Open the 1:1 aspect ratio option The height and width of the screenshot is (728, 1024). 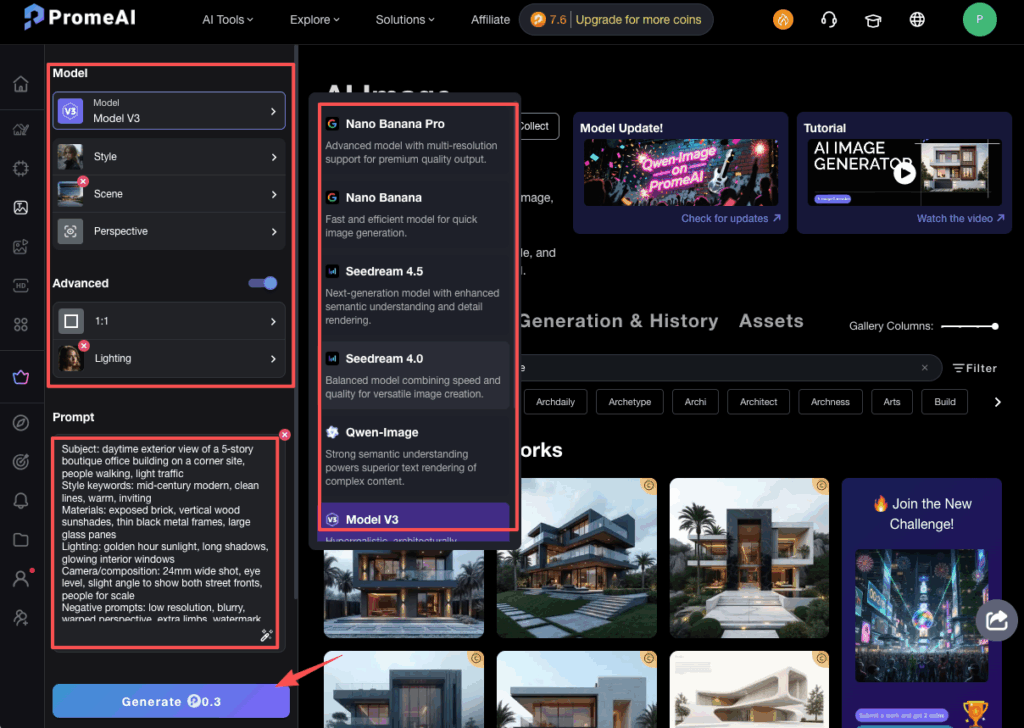point(169,321)
